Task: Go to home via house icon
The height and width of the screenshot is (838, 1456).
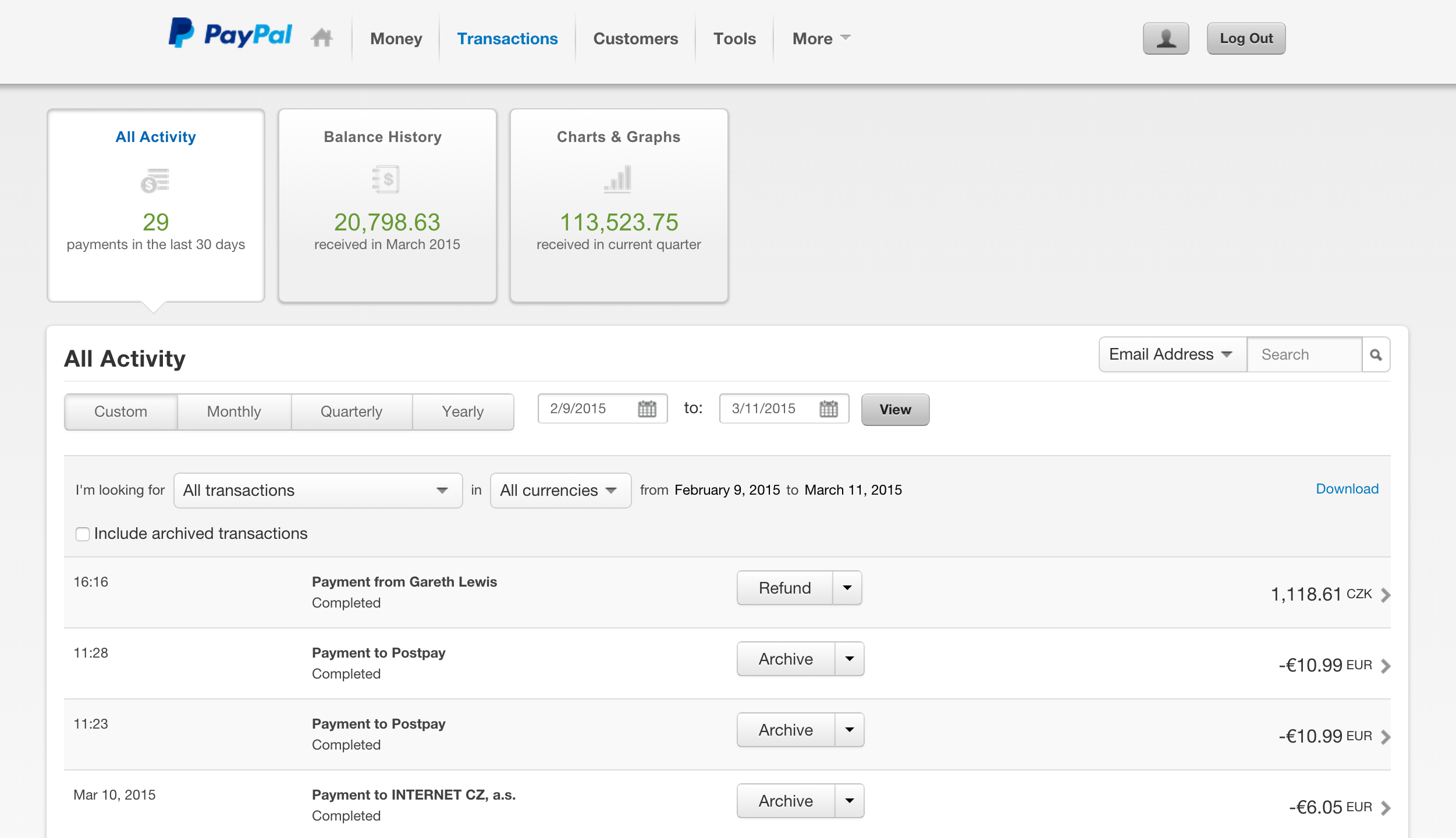Action: point(322,38)
